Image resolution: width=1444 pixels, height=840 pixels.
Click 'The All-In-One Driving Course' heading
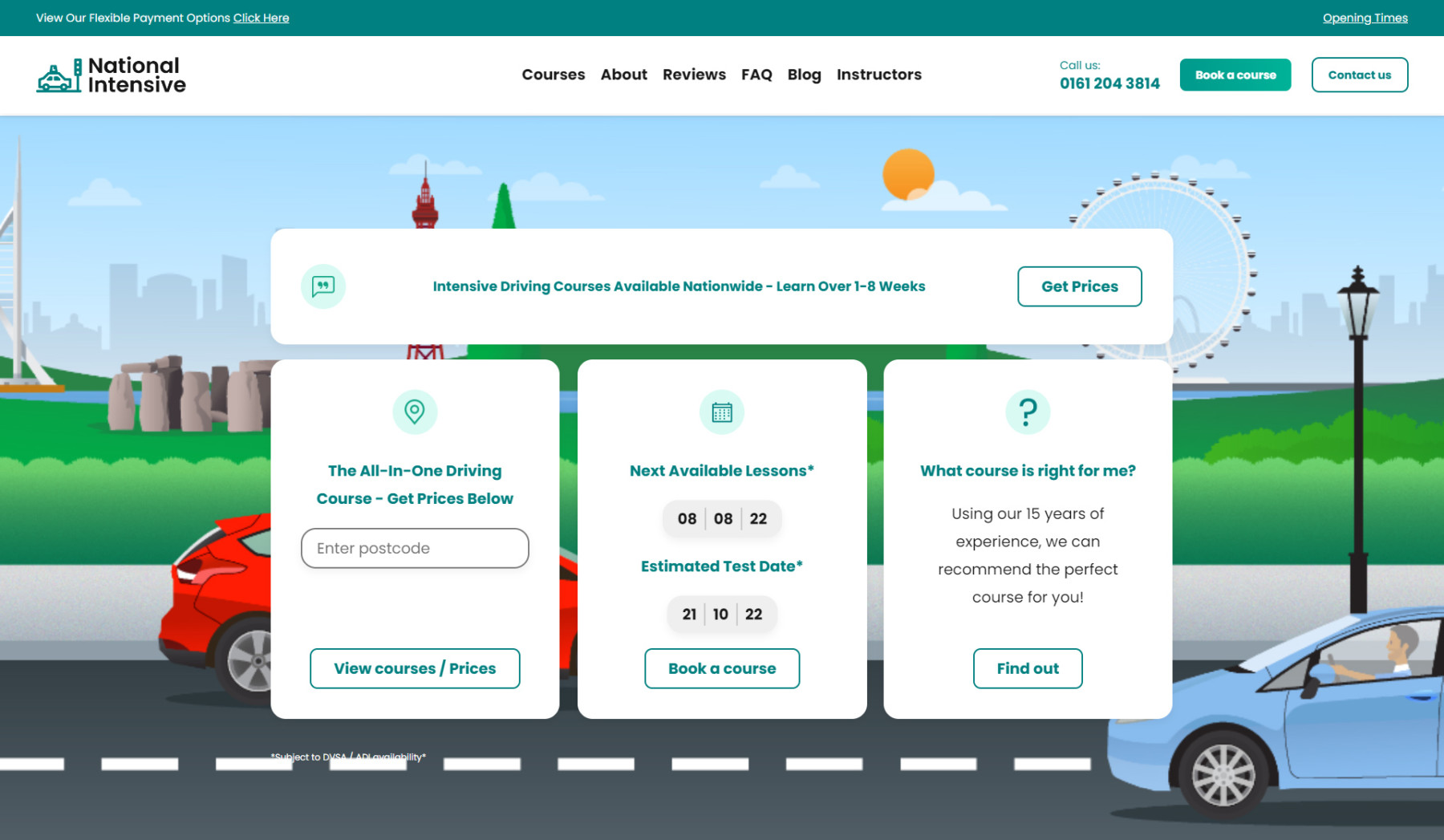[415, 485]
